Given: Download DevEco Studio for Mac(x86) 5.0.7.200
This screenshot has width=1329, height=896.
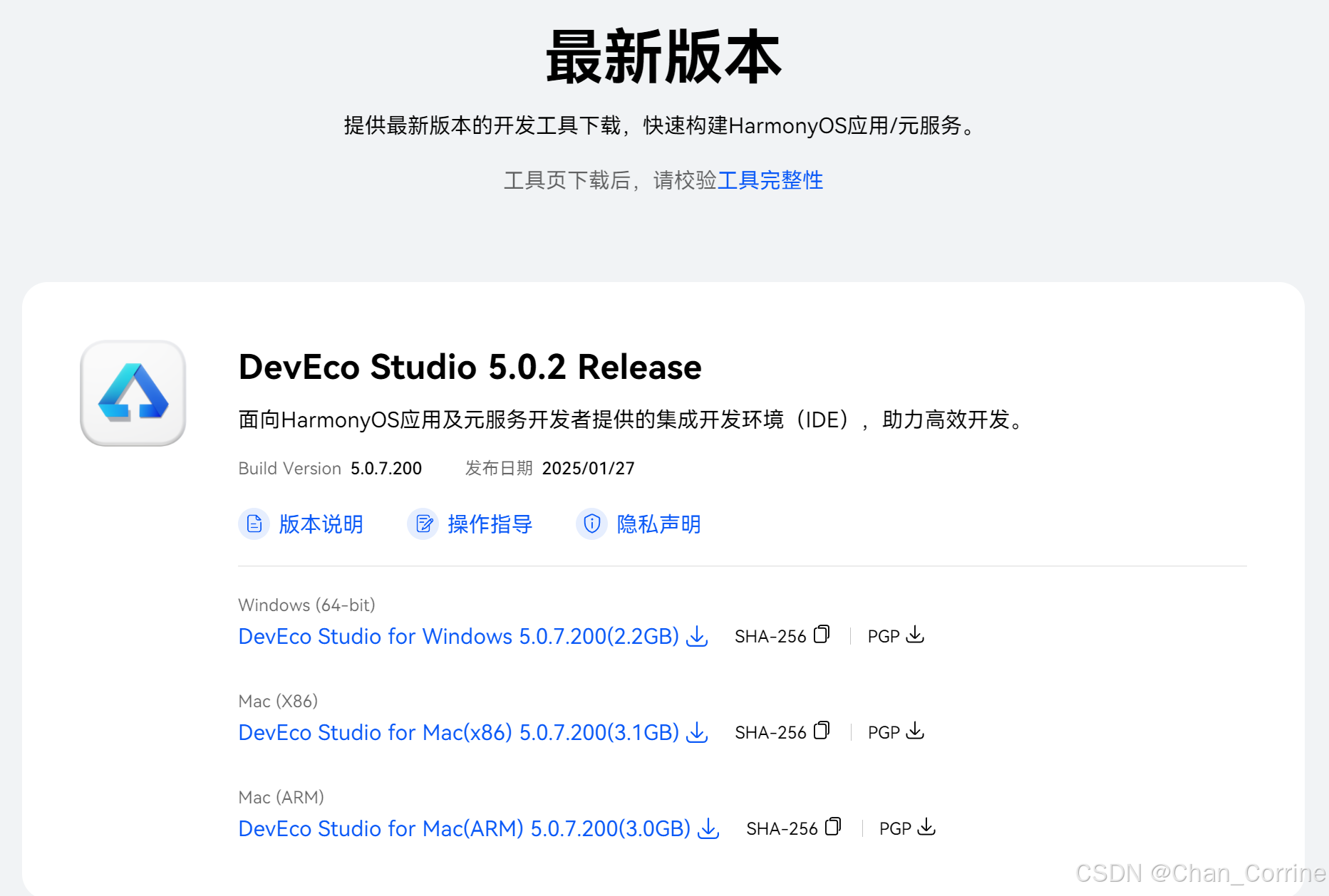Looking at the screenshot, I should [x=459, y=732].
